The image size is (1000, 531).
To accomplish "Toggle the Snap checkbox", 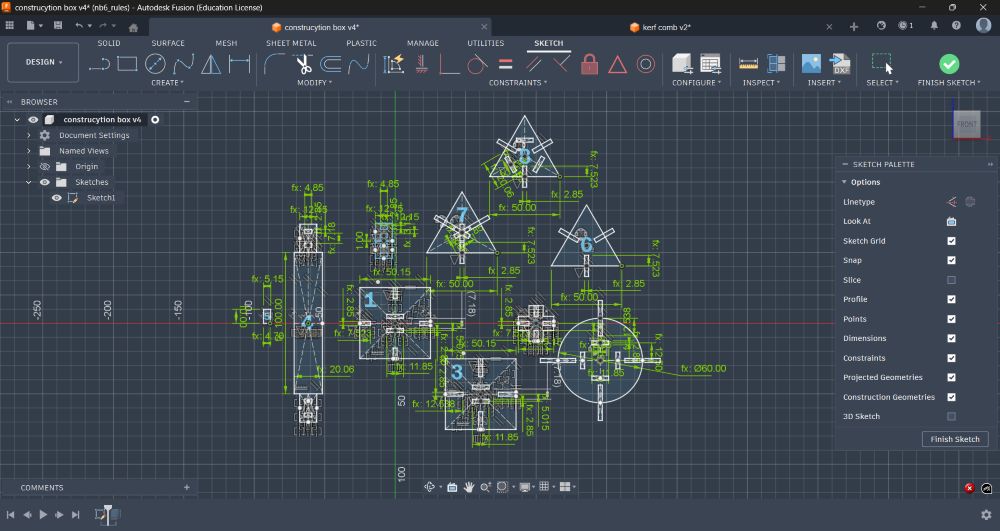I will coord(951,260).
